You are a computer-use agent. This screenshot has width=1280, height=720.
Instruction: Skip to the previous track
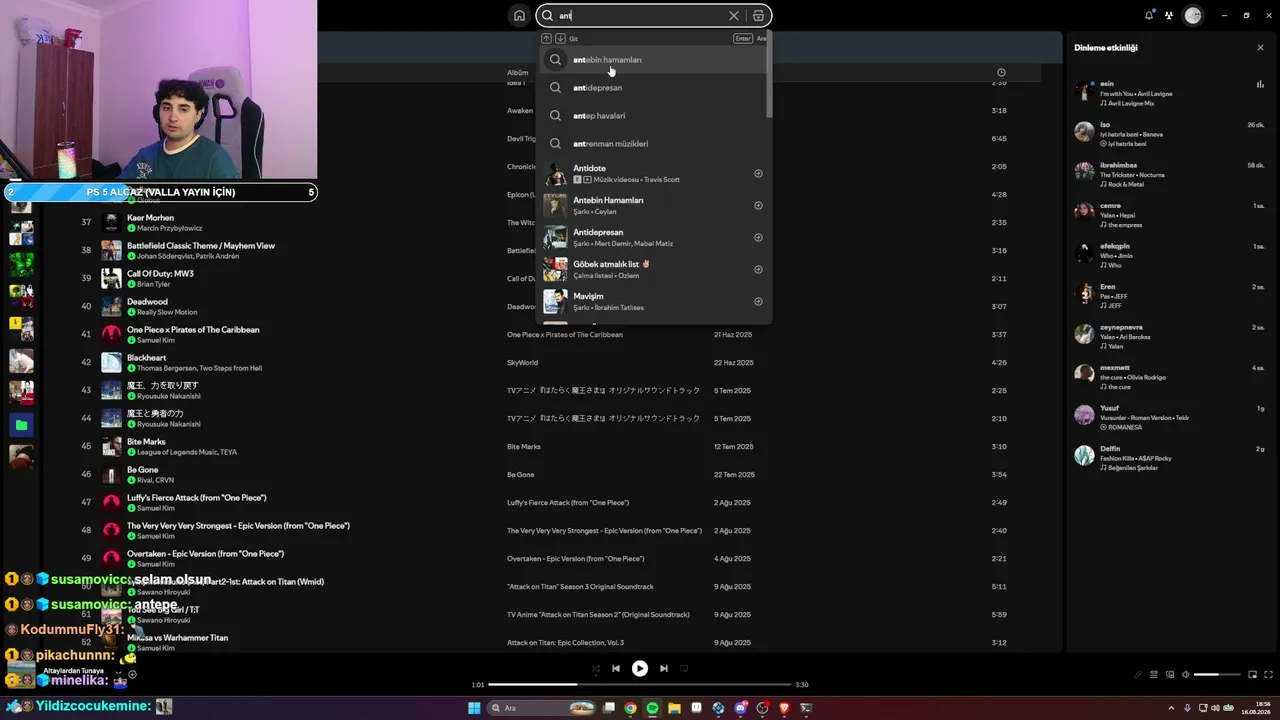616,669
